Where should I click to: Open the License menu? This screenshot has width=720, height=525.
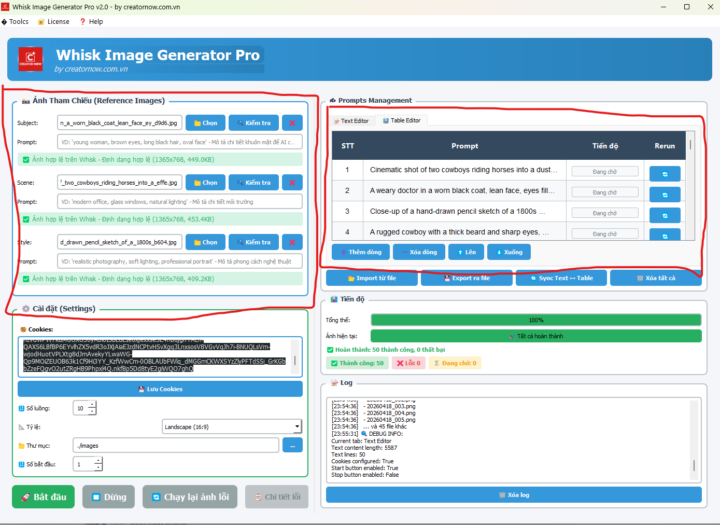(54, 22)
